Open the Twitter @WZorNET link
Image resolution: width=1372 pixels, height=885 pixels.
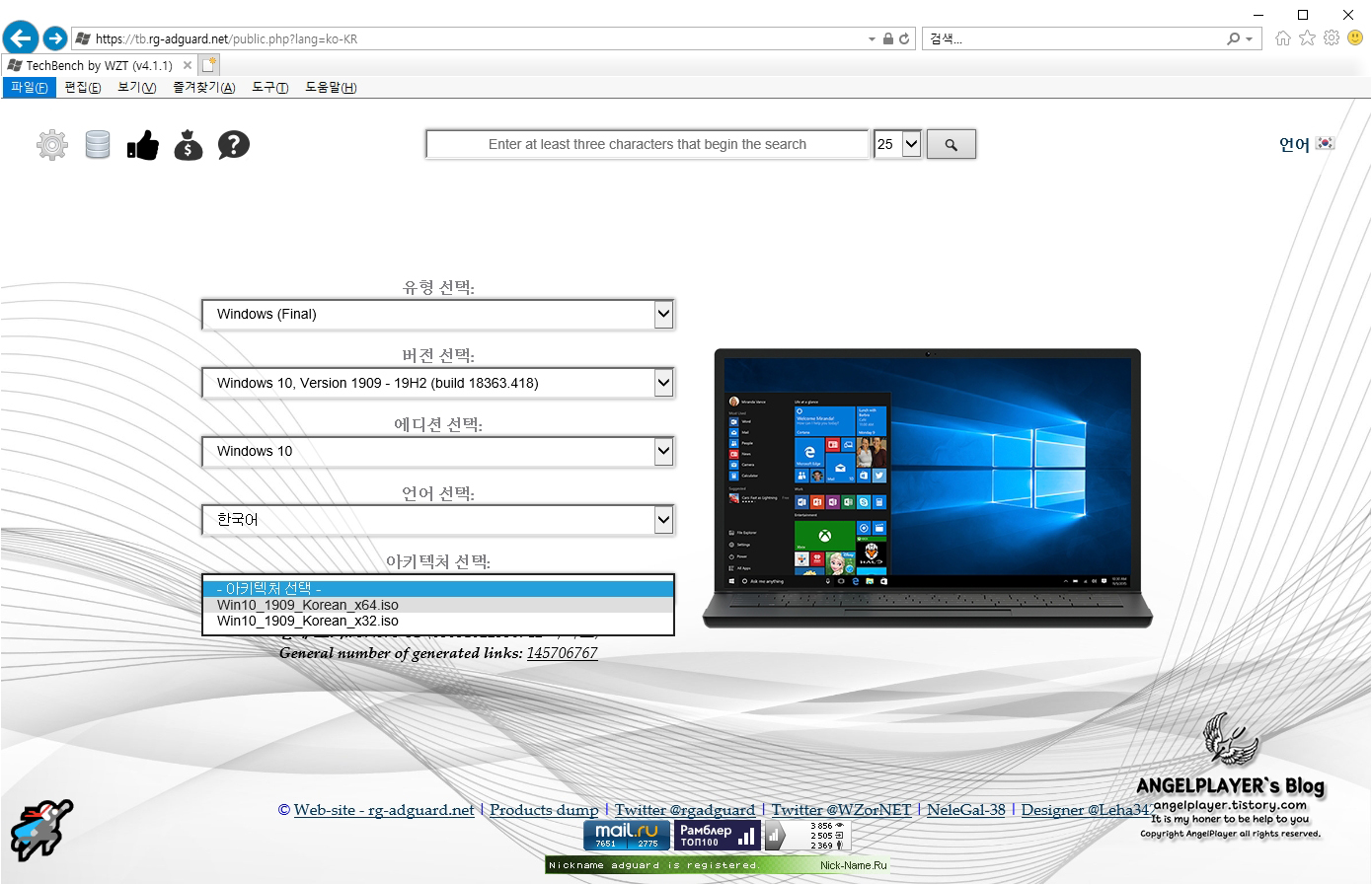842,810
